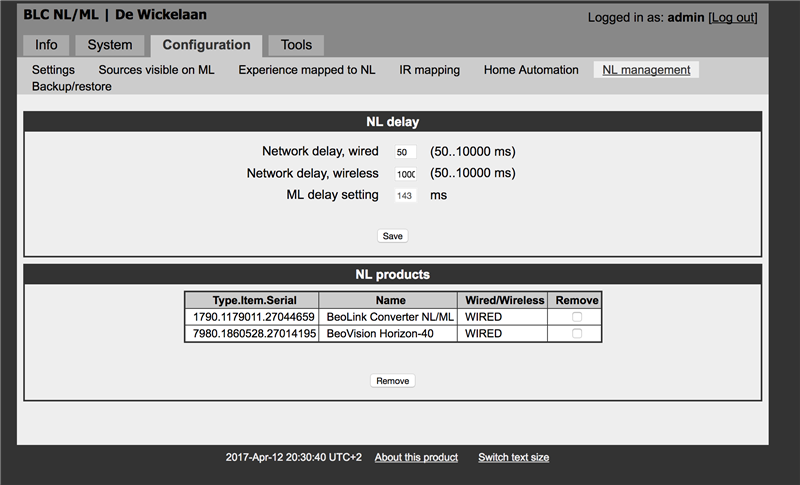Check Remove for BeoLink Converter NL/ML
Image resolution: width=800 pixels, height=485 pixels.
(x=577, y=317)
